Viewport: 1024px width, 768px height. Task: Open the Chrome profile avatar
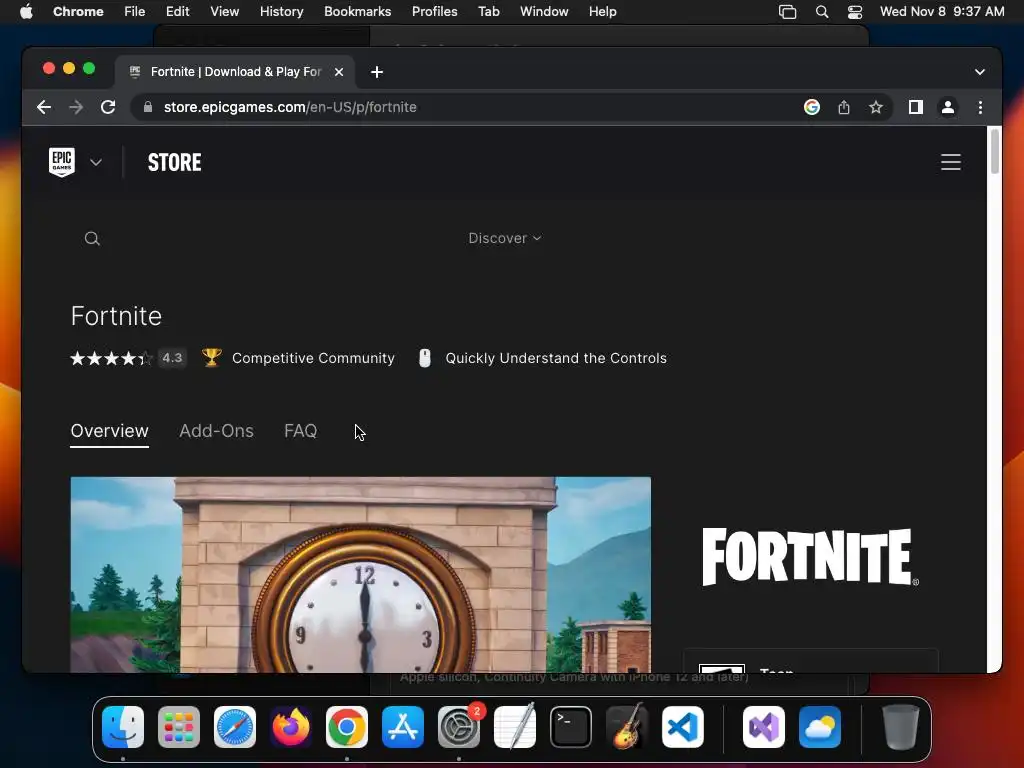pos(948,107)
